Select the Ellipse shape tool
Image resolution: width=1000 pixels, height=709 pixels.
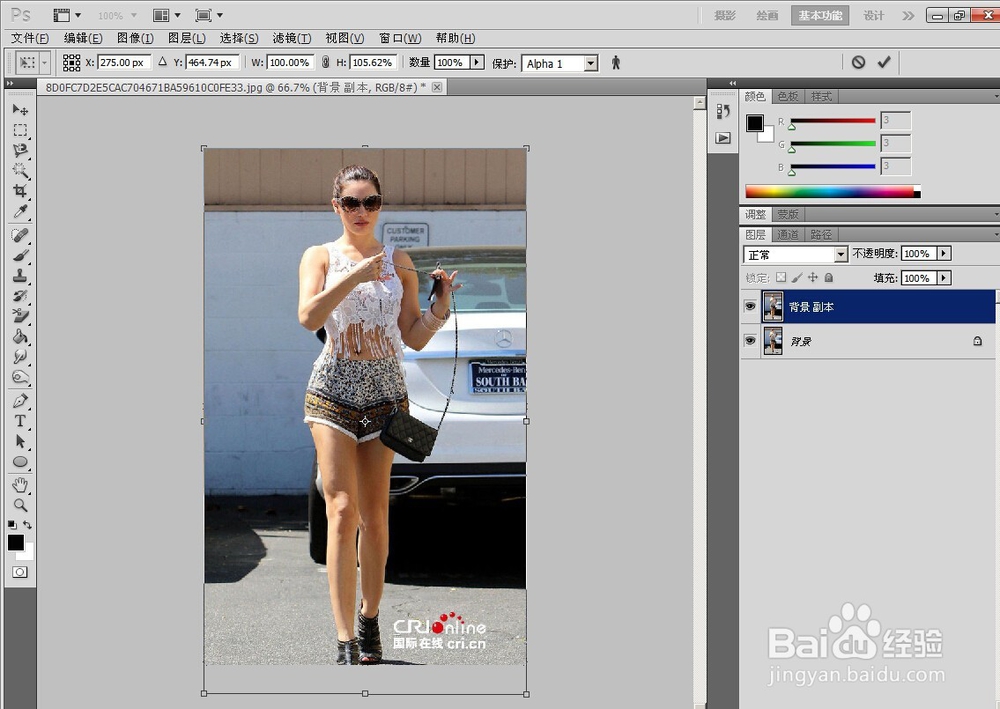click(20, 462)
